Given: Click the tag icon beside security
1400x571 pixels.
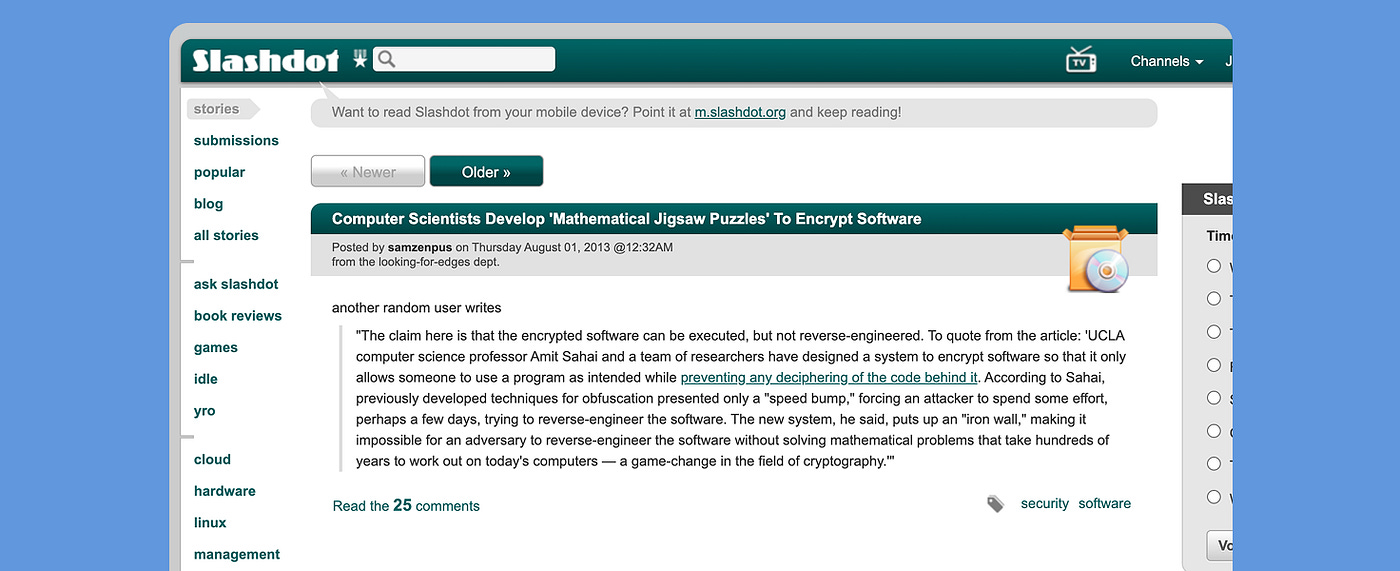Looking at the screenshot, I should (x=995, y=504).
